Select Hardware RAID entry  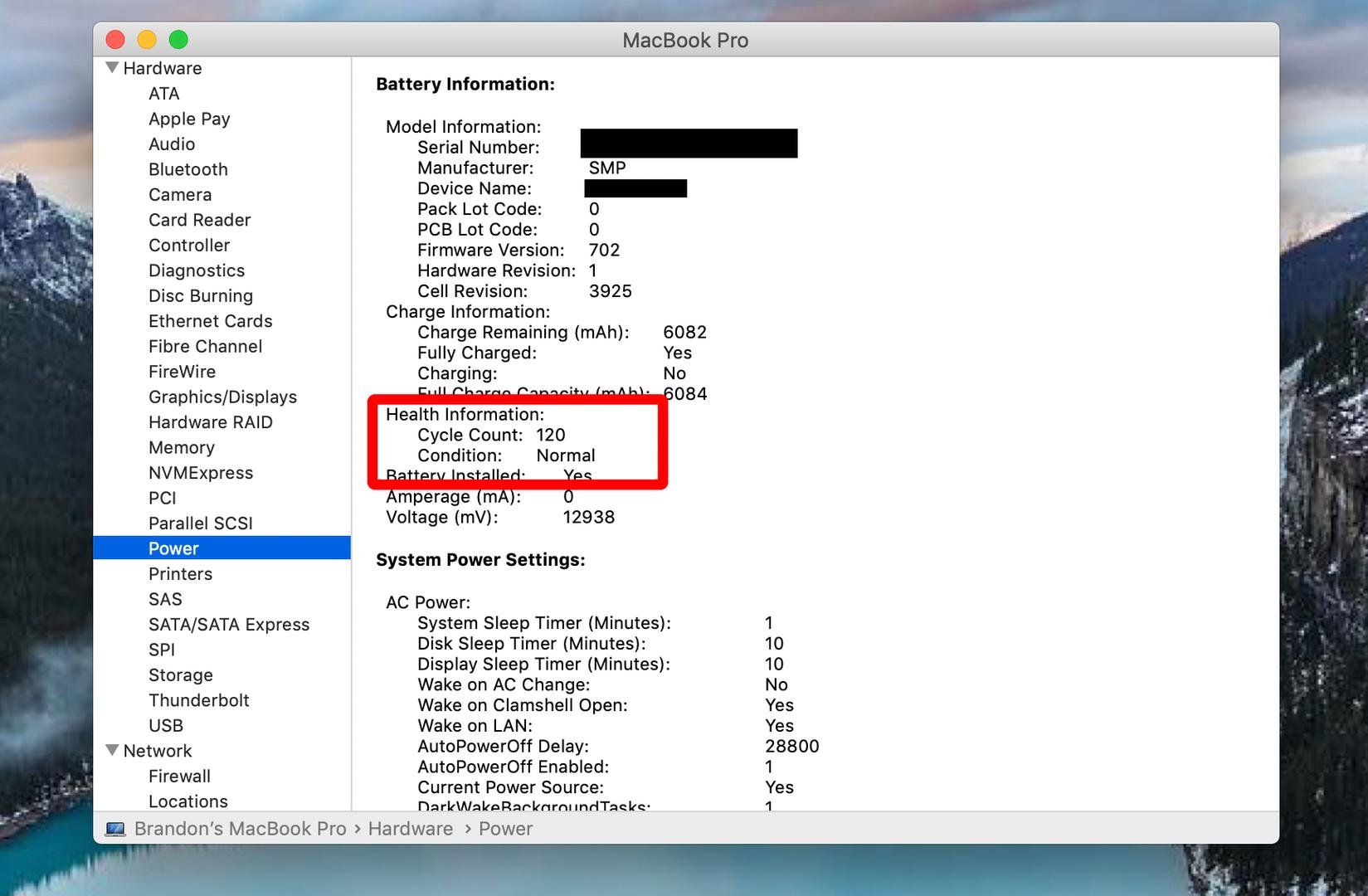point(210,422)
